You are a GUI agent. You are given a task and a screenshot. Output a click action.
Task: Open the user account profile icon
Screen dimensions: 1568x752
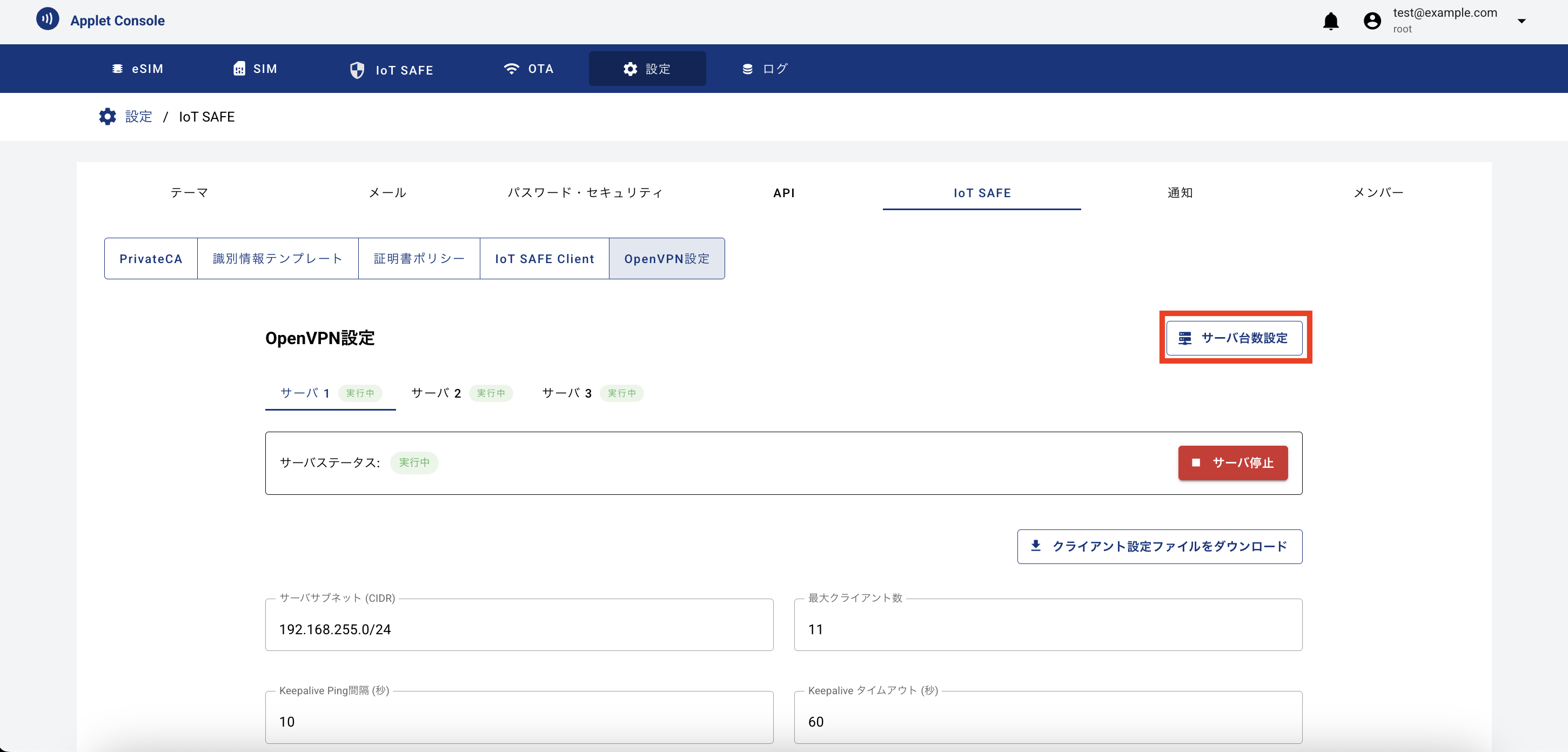click(1372, 20)
